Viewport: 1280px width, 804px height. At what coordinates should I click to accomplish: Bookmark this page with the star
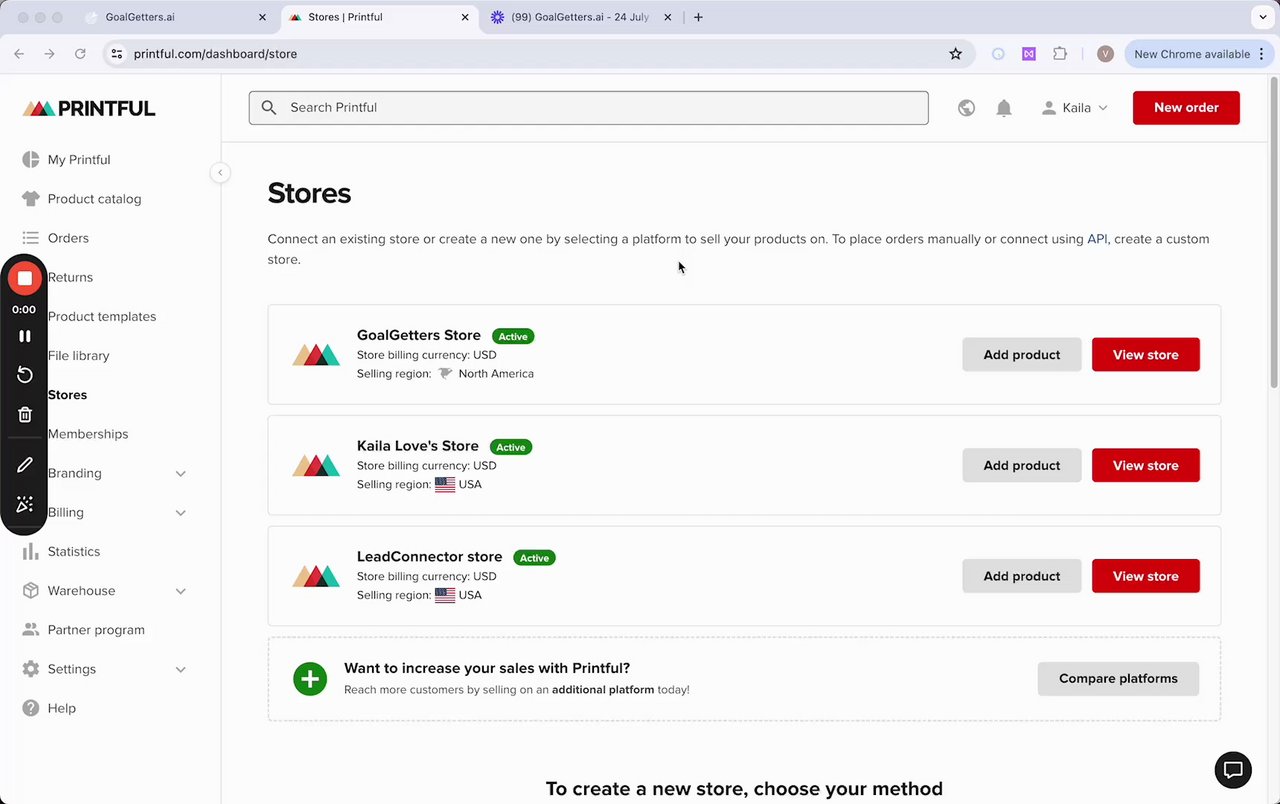955,54
